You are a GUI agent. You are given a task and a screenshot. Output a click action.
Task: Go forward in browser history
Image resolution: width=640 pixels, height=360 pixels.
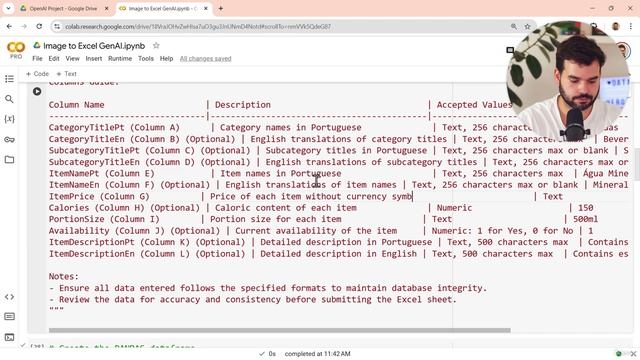[x=24, y=27]
